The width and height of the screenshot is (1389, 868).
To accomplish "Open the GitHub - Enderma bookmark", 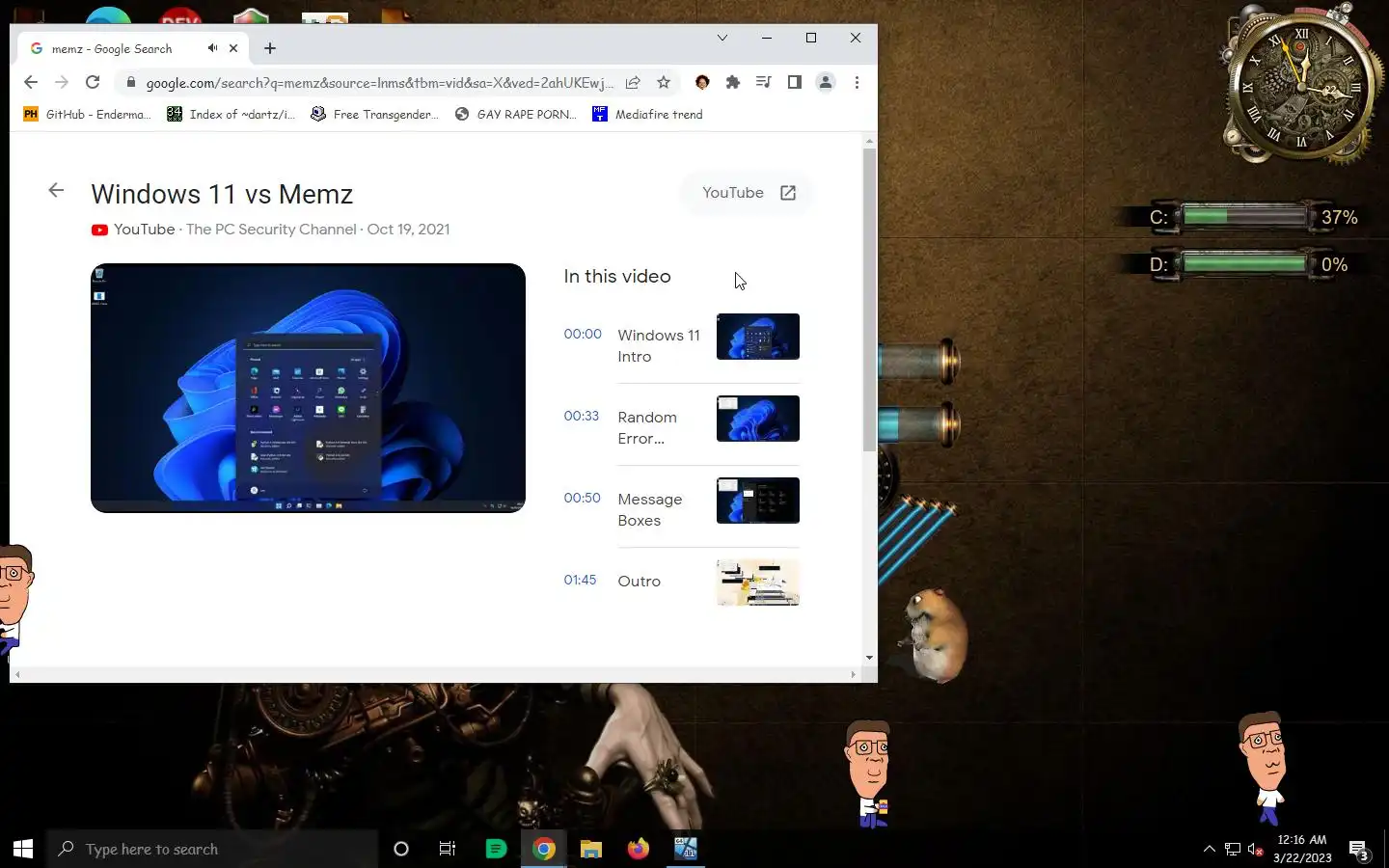I will click(87, 114).
